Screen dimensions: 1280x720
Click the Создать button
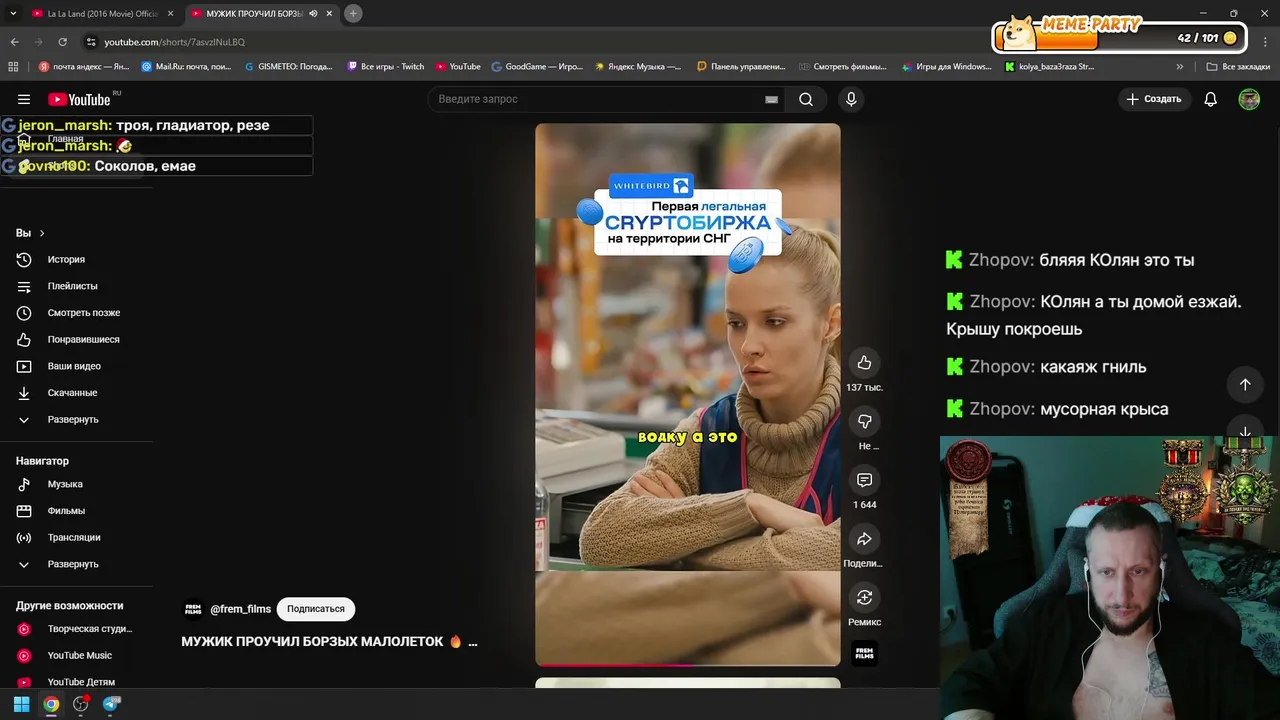(x=1154, y=99)
